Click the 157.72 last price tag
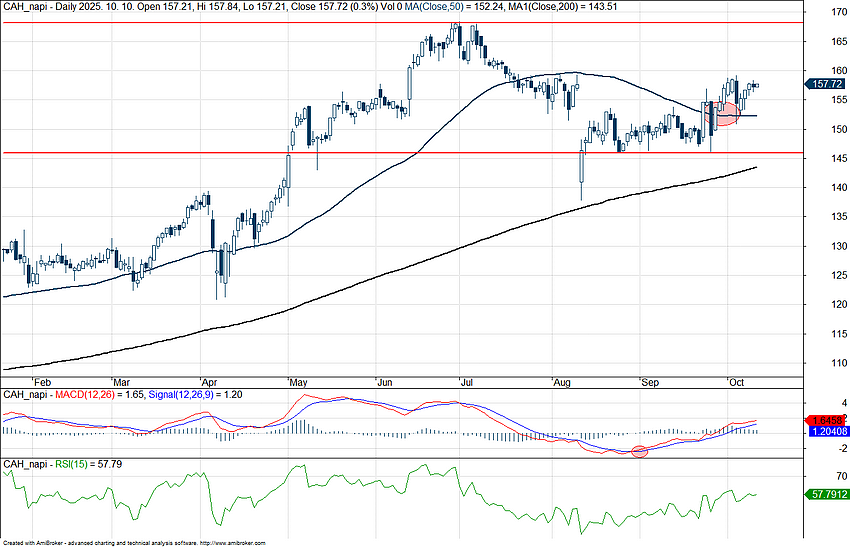 click(x=828, y=85)
